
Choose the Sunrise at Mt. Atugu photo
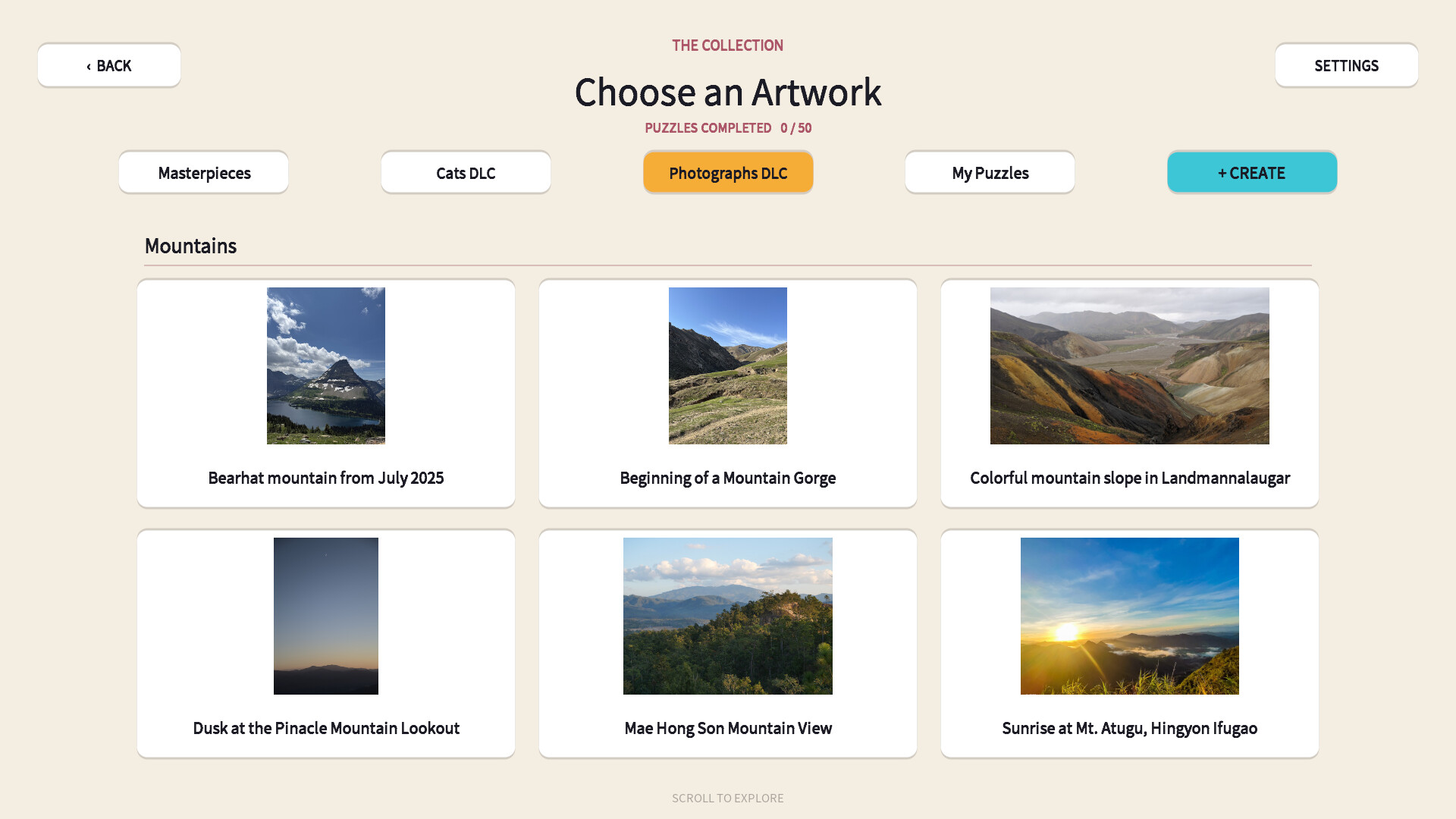coord(1130,616)
